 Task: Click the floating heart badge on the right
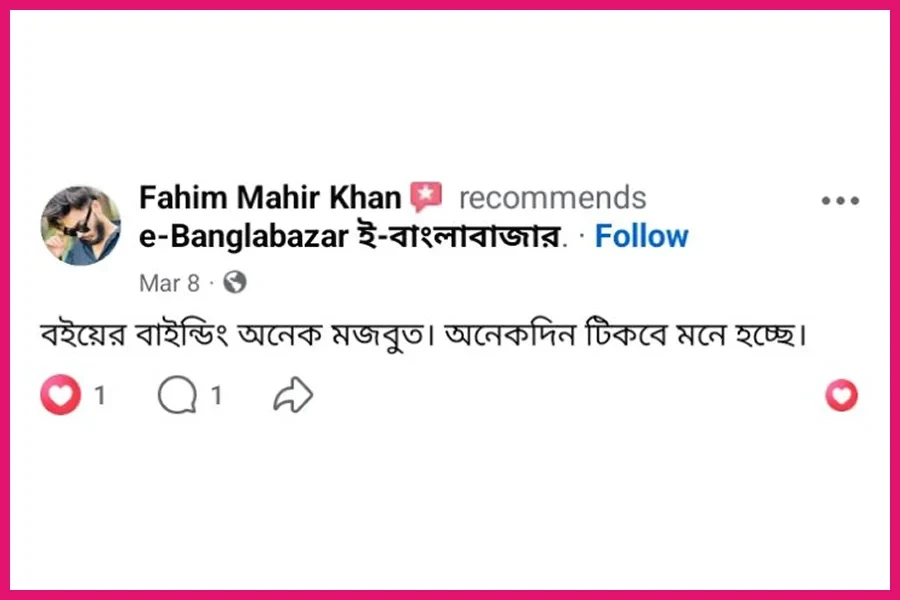pyautogui.click(x=843, y=396)
